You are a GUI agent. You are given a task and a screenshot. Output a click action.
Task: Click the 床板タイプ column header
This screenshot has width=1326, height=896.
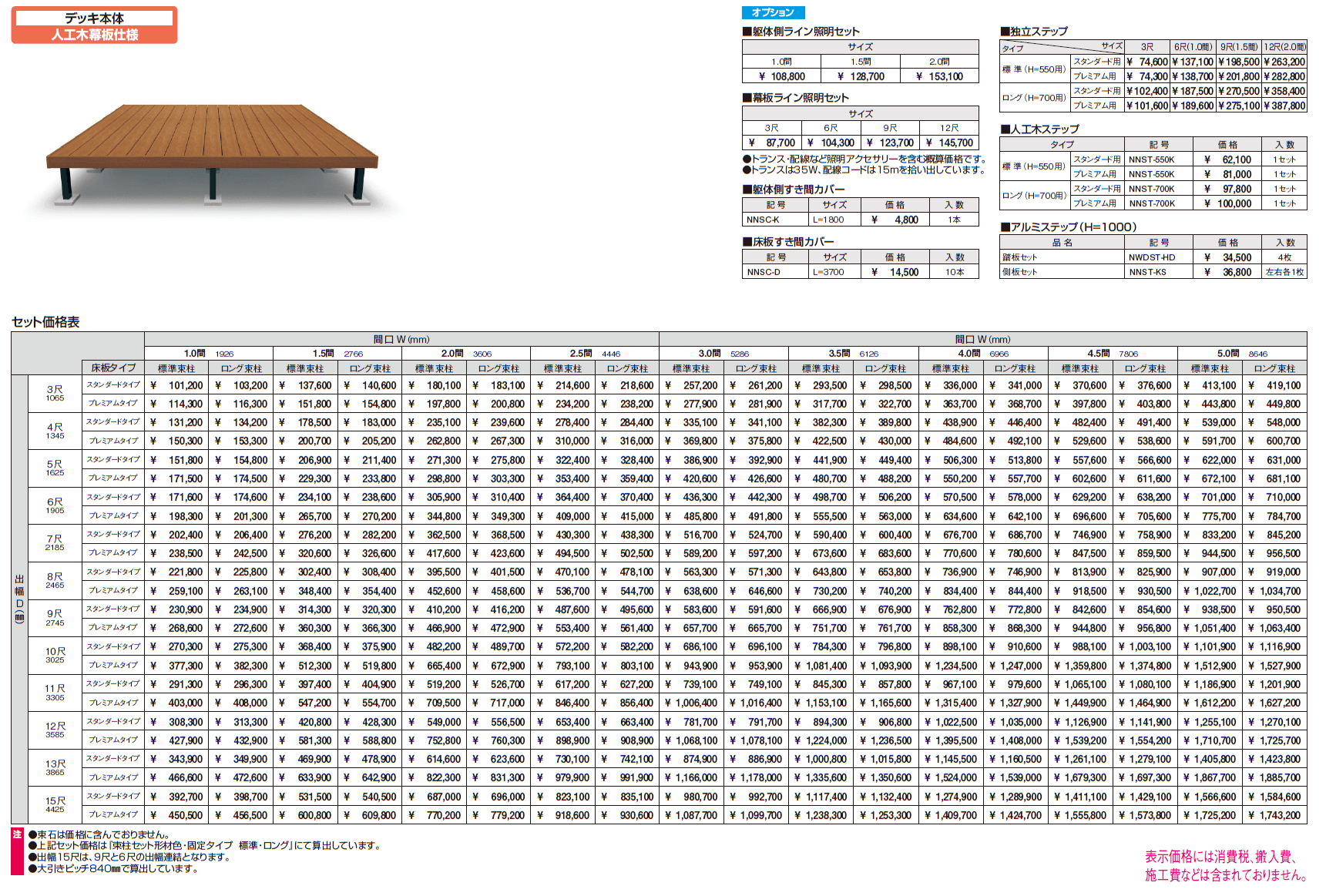click(x=113, y=368)
